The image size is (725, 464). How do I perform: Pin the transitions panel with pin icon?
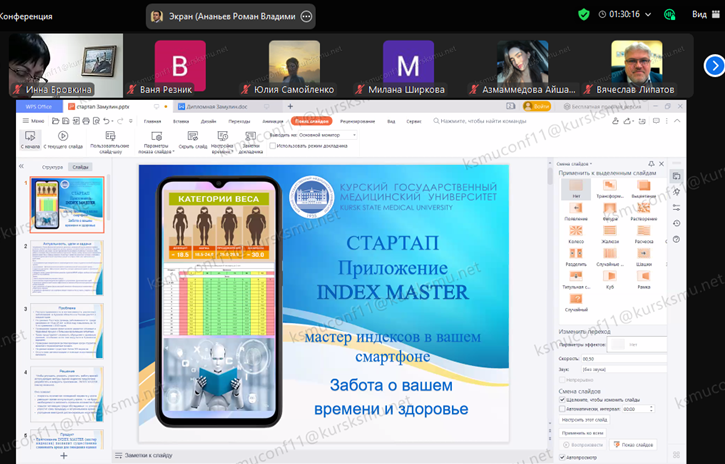point(651,164)
